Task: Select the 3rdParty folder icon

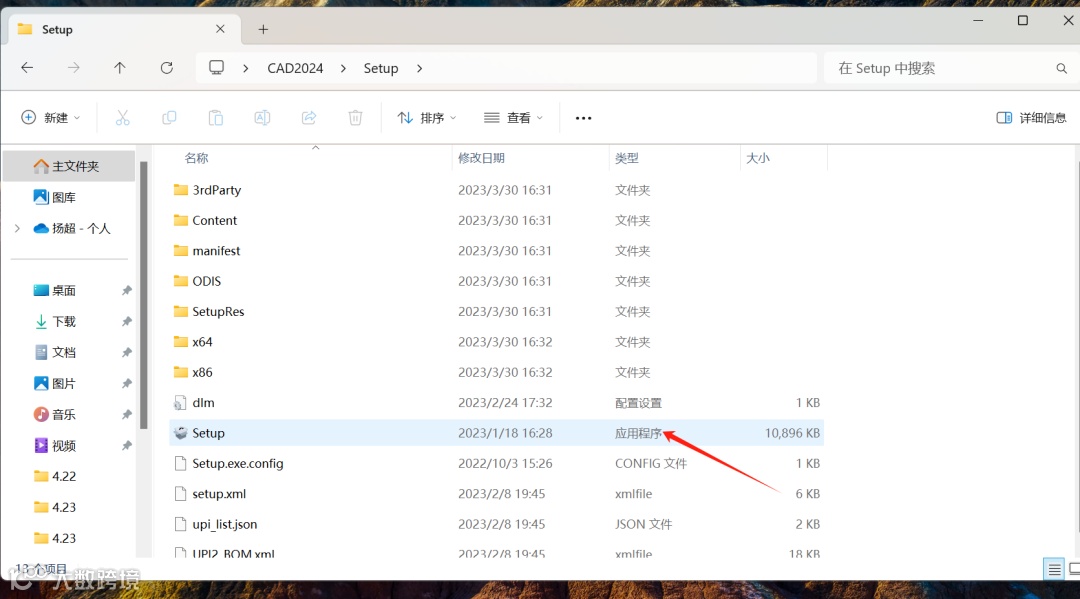Action: [180, 190]
